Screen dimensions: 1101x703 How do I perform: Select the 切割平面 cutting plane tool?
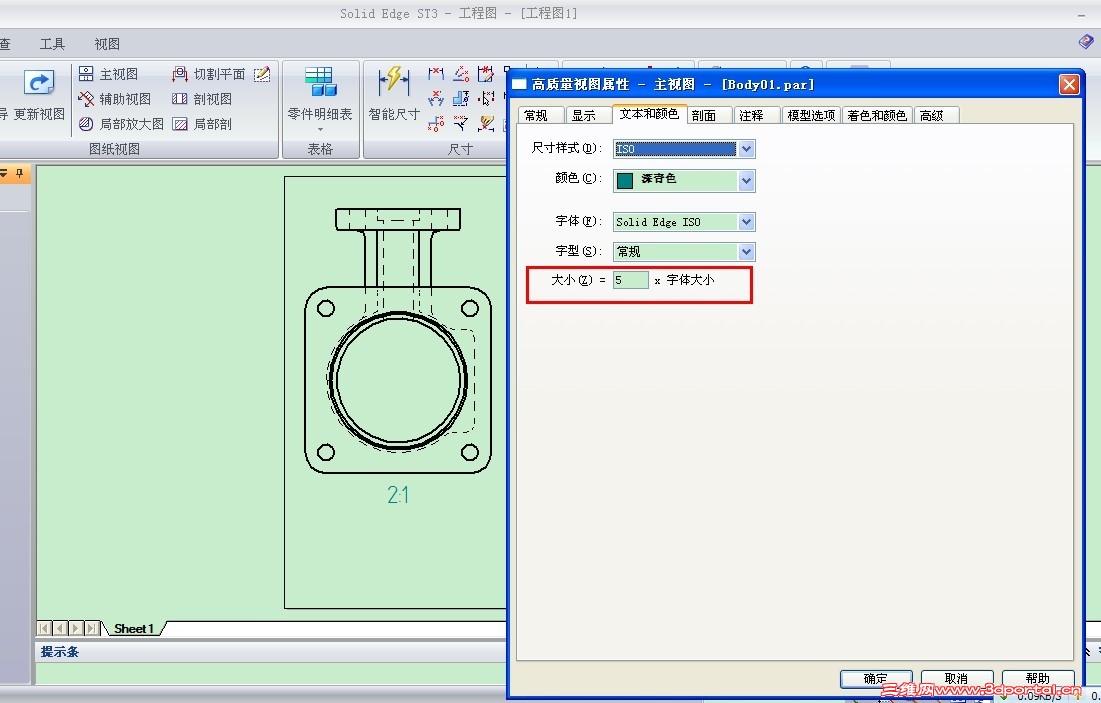pyautogui.click(x=209, y=74)
